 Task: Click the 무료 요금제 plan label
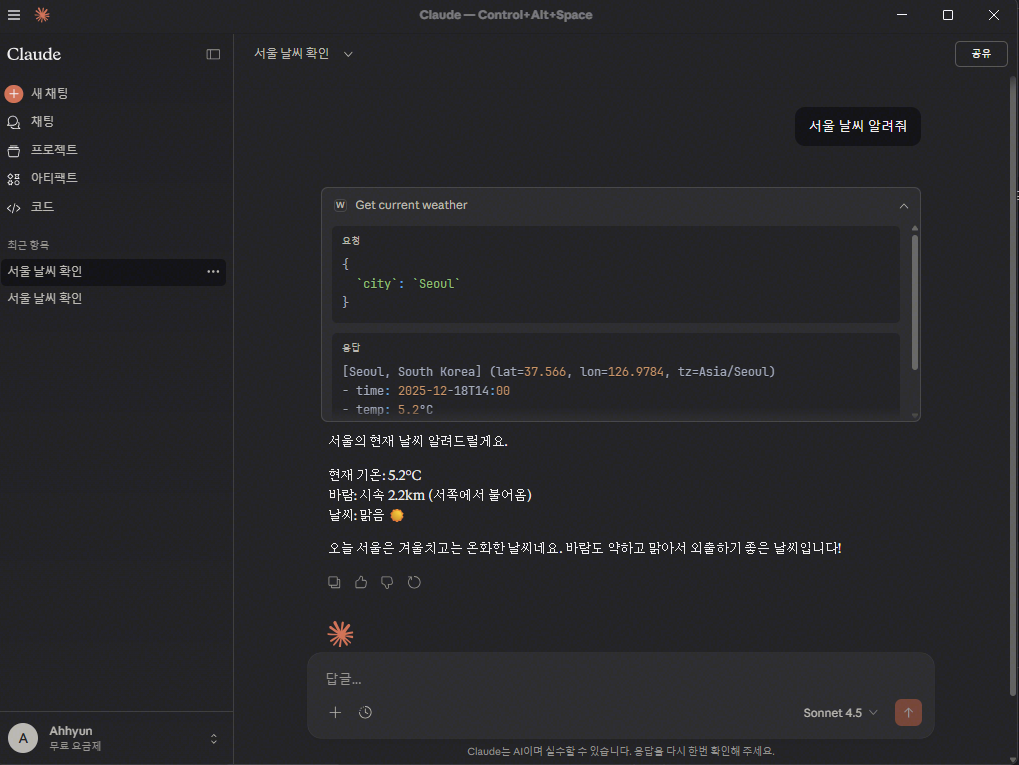click(x=75, y=746)
